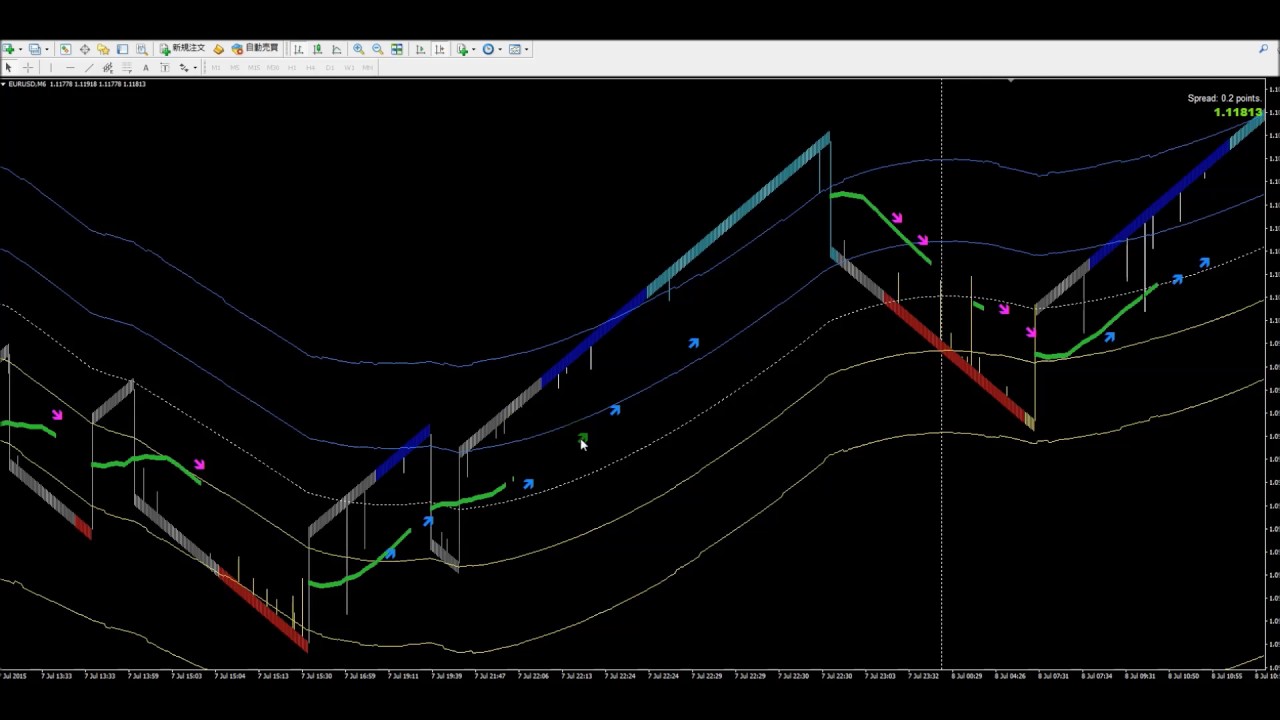Viewport: 1280px width, 720px height.
Task: Click the Zoom In magnifier
Action: tap(358, 49)
